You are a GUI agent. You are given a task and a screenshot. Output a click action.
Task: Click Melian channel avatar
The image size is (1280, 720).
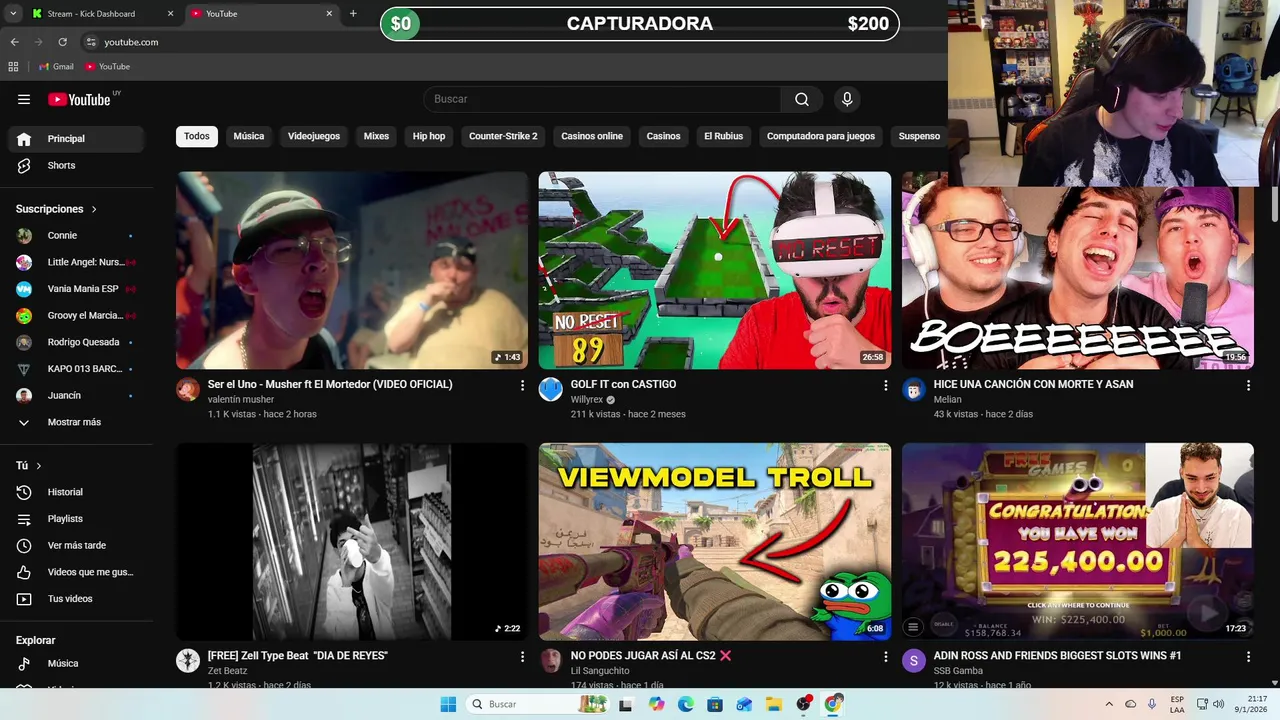[x=914, y=390]
